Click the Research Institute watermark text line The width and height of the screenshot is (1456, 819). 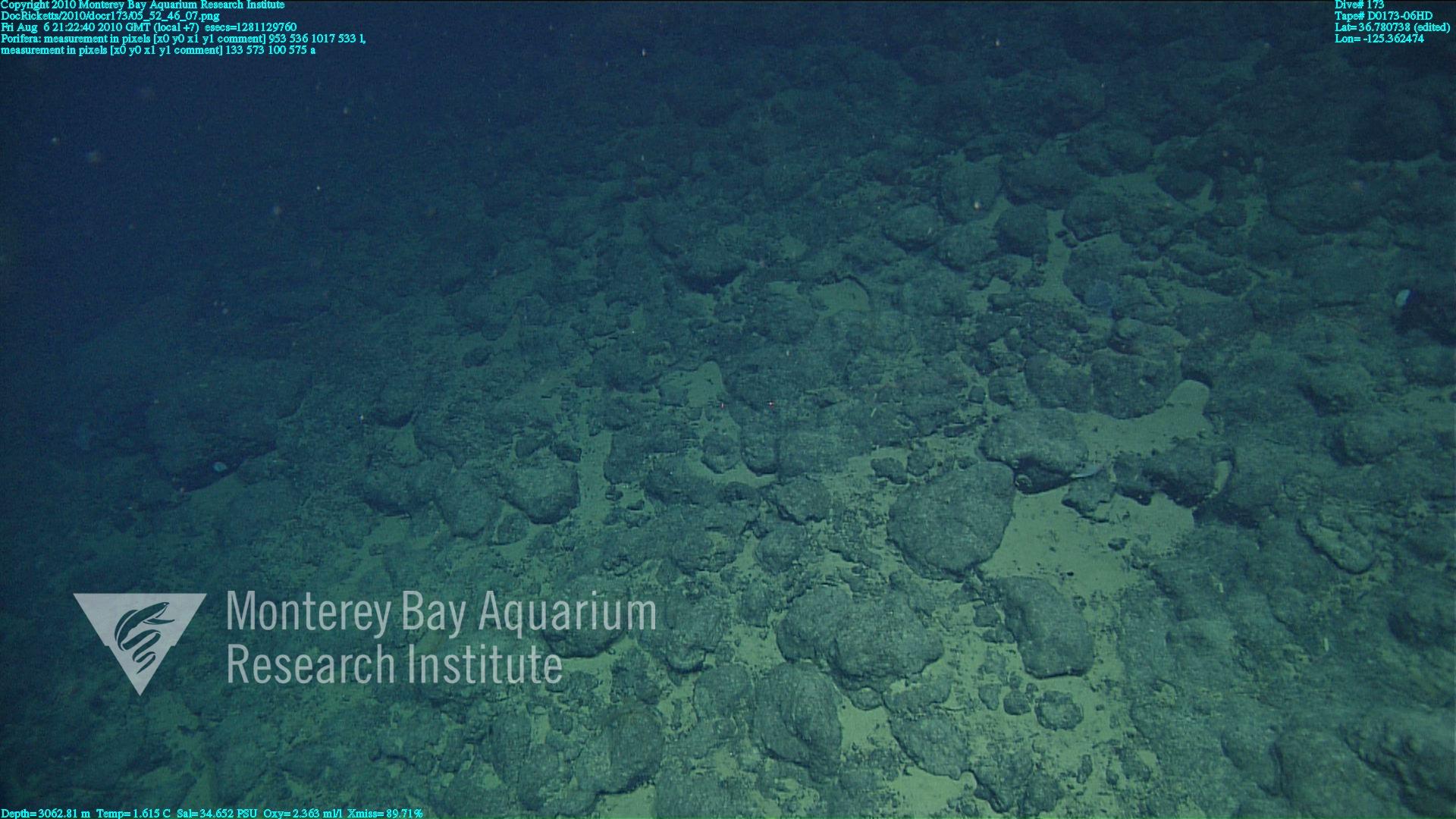(394, 664)
